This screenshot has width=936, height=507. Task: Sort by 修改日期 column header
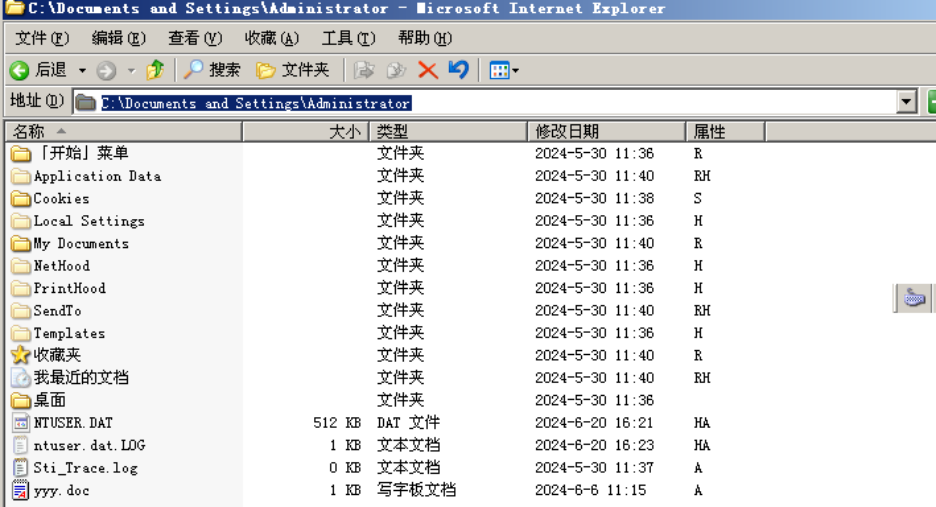coord(606,131)
